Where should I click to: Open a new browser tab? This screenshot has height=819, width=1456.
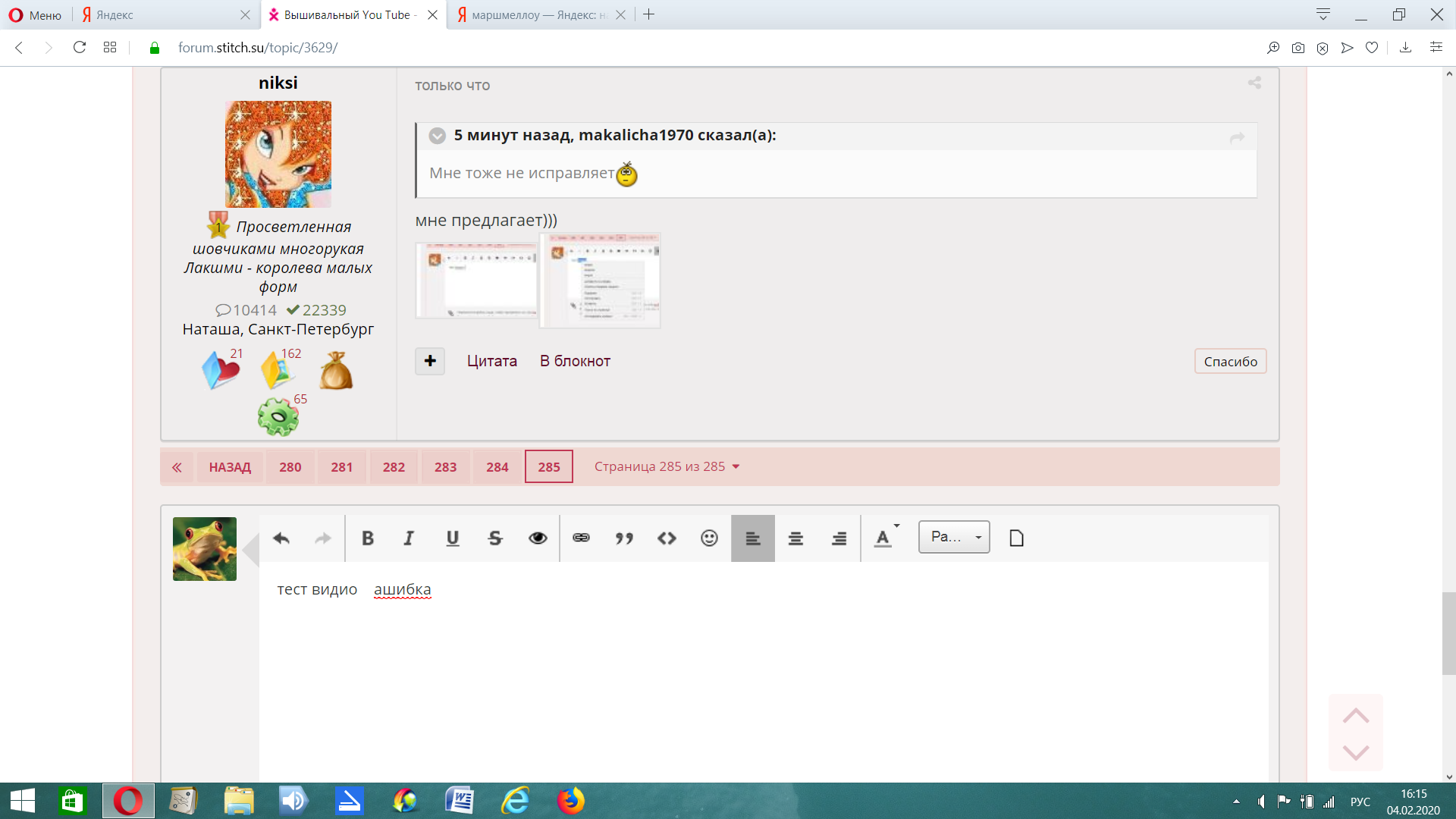648,15
